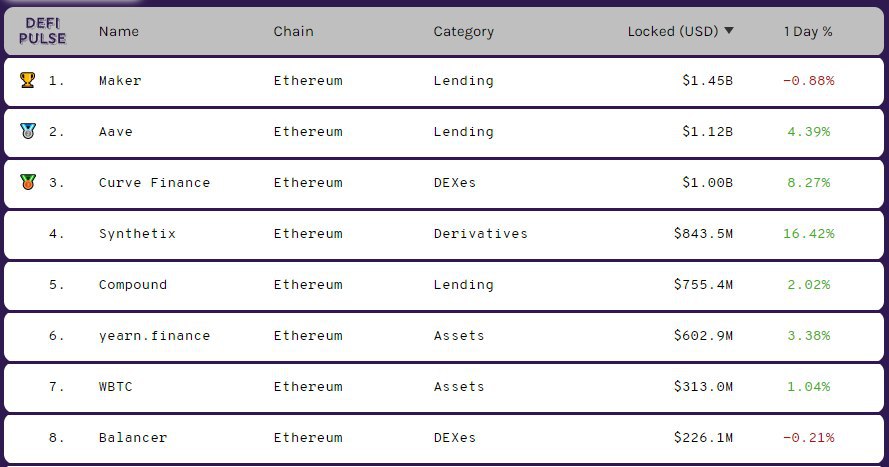The width and height of the screenshot is (889, 467).
Task: Sort the table by Chain column
Action: tap(293, 31)
